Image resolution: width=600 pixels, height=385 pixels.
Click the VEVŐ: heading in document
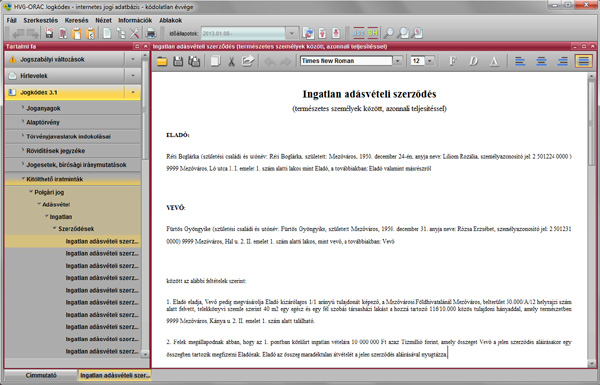tap(176, 208)
